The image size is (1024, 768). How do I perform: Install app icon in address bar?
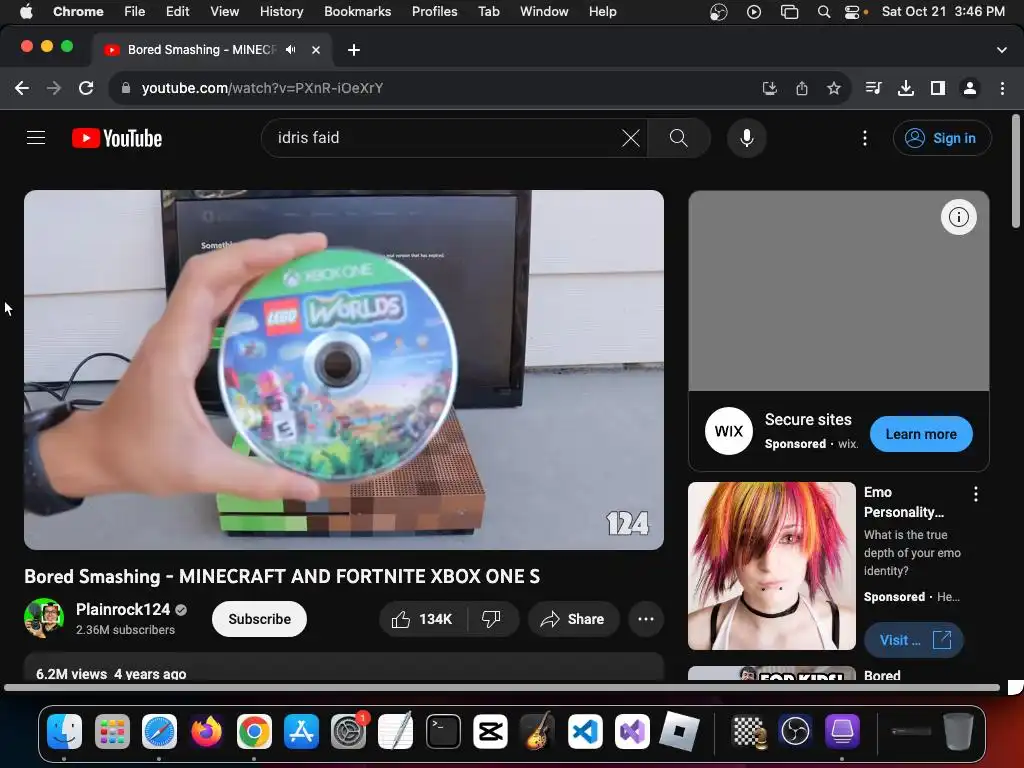point(770,88)
